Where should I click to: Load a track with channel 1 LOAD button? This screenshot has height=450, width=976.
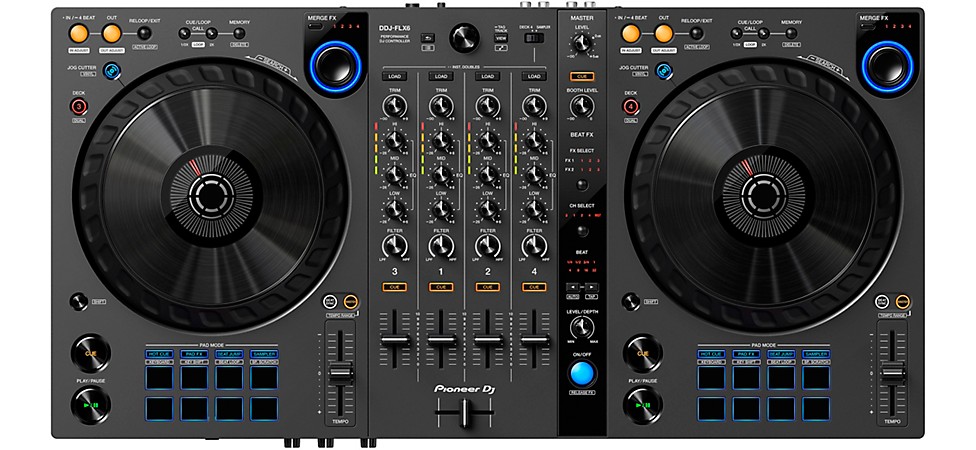441,77
